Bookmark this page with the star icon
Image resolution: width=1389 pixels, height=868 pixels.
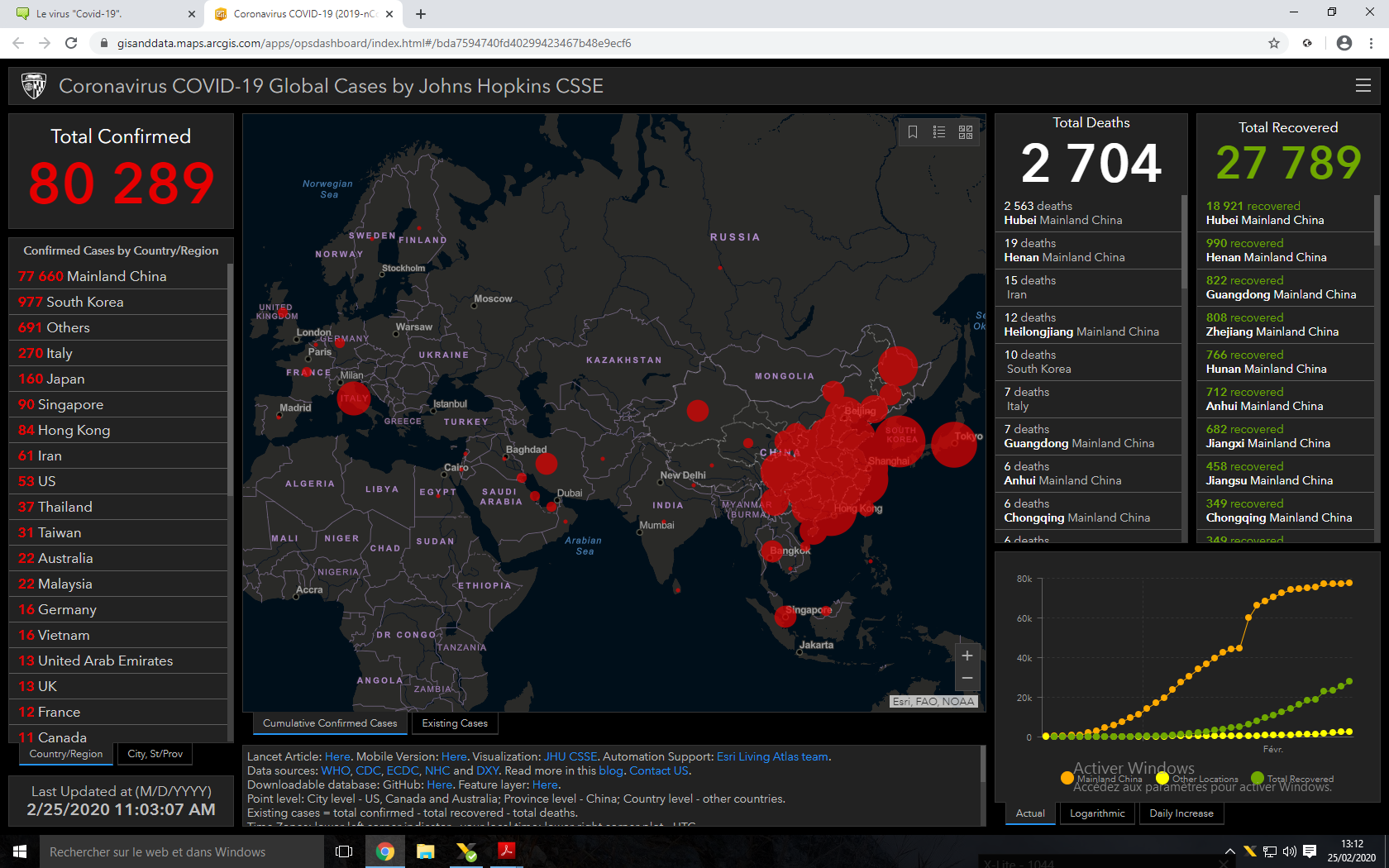[1274, 43]
